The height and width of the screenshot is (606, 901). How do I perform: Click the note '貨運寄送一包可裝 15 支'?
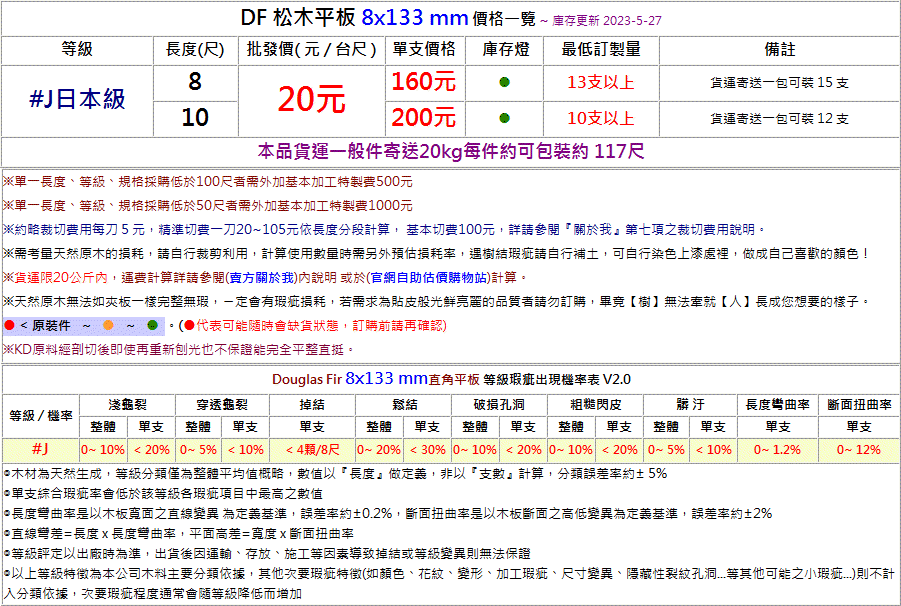point(780,83)
